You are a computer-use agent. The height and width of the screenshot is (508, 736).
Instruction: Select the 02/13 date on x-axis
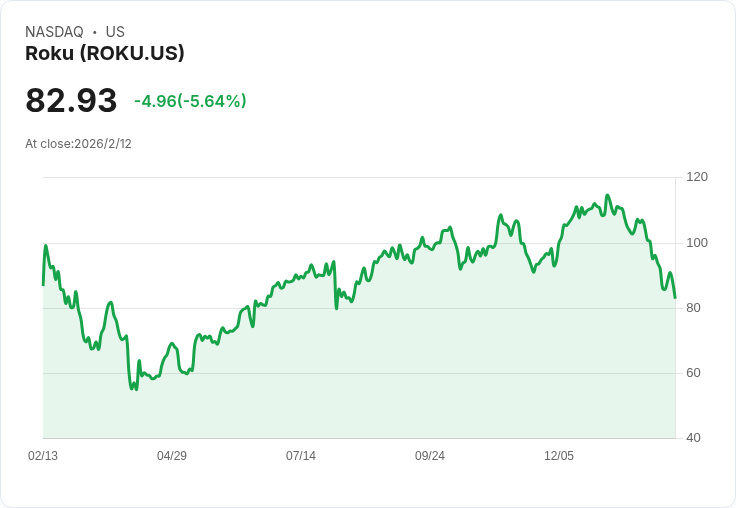43,456
